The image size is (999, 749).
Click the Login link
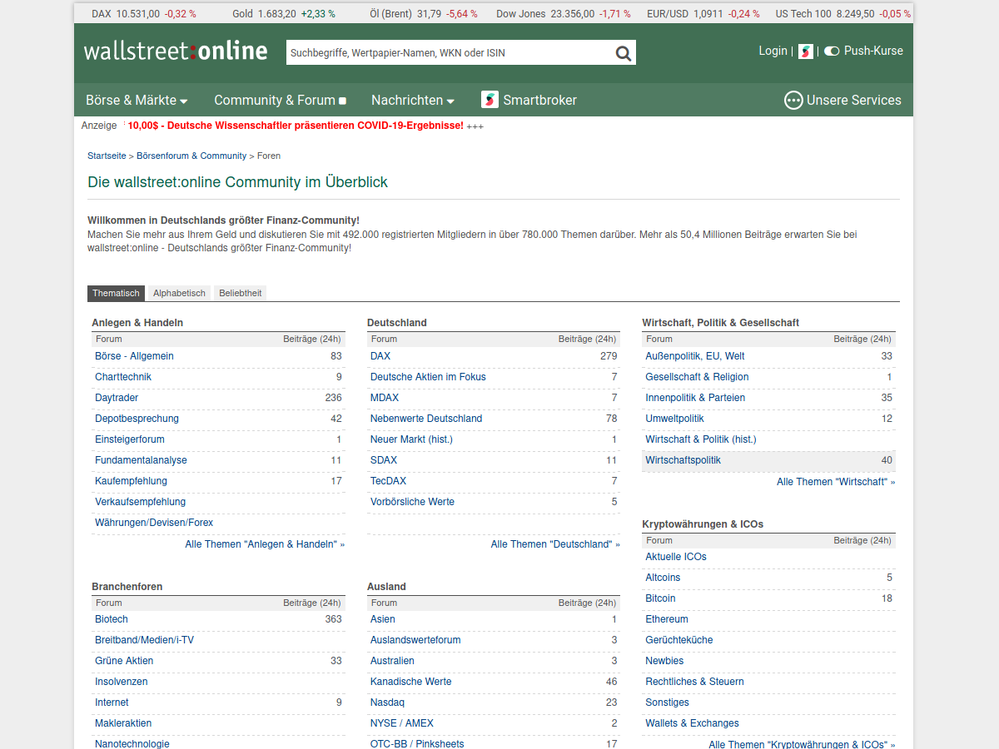tap(772, 51)
